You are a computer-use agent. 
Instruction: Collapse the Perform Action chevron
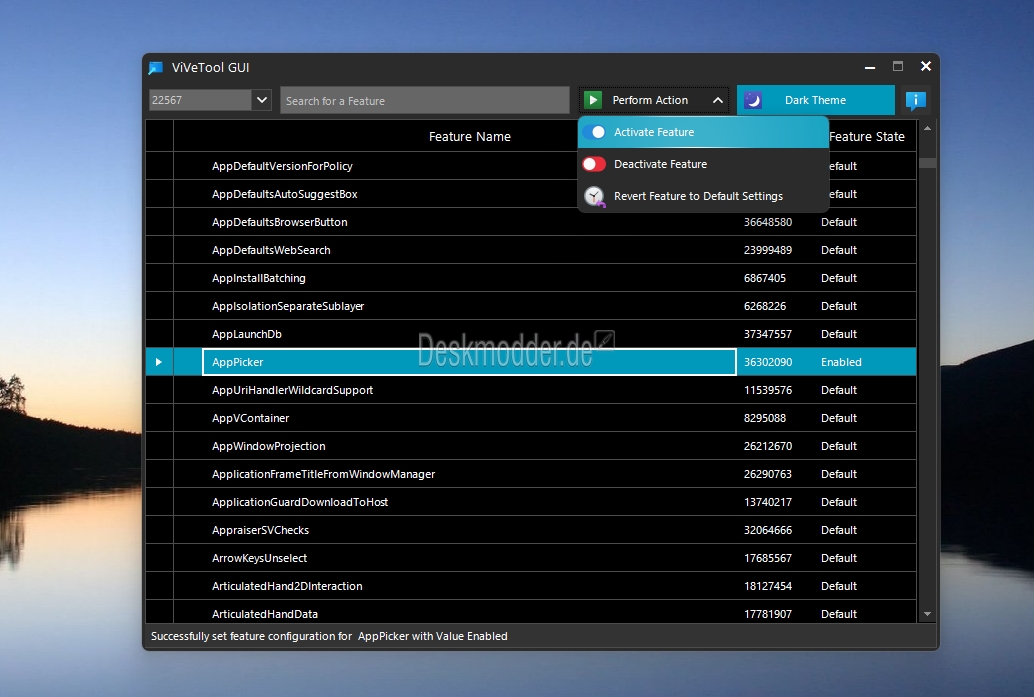[717, 100]
